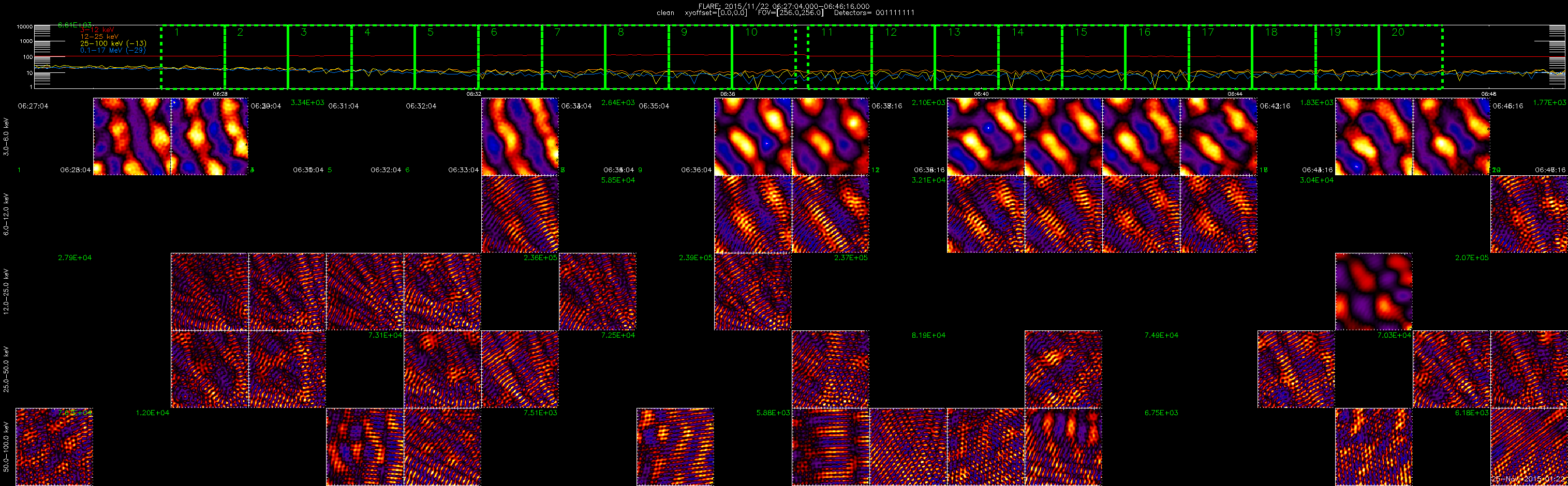Viewport: 1568px width, 486px height.
Task: Pick interval box 4 in the light curve
Action: click(x=383, y=57)
